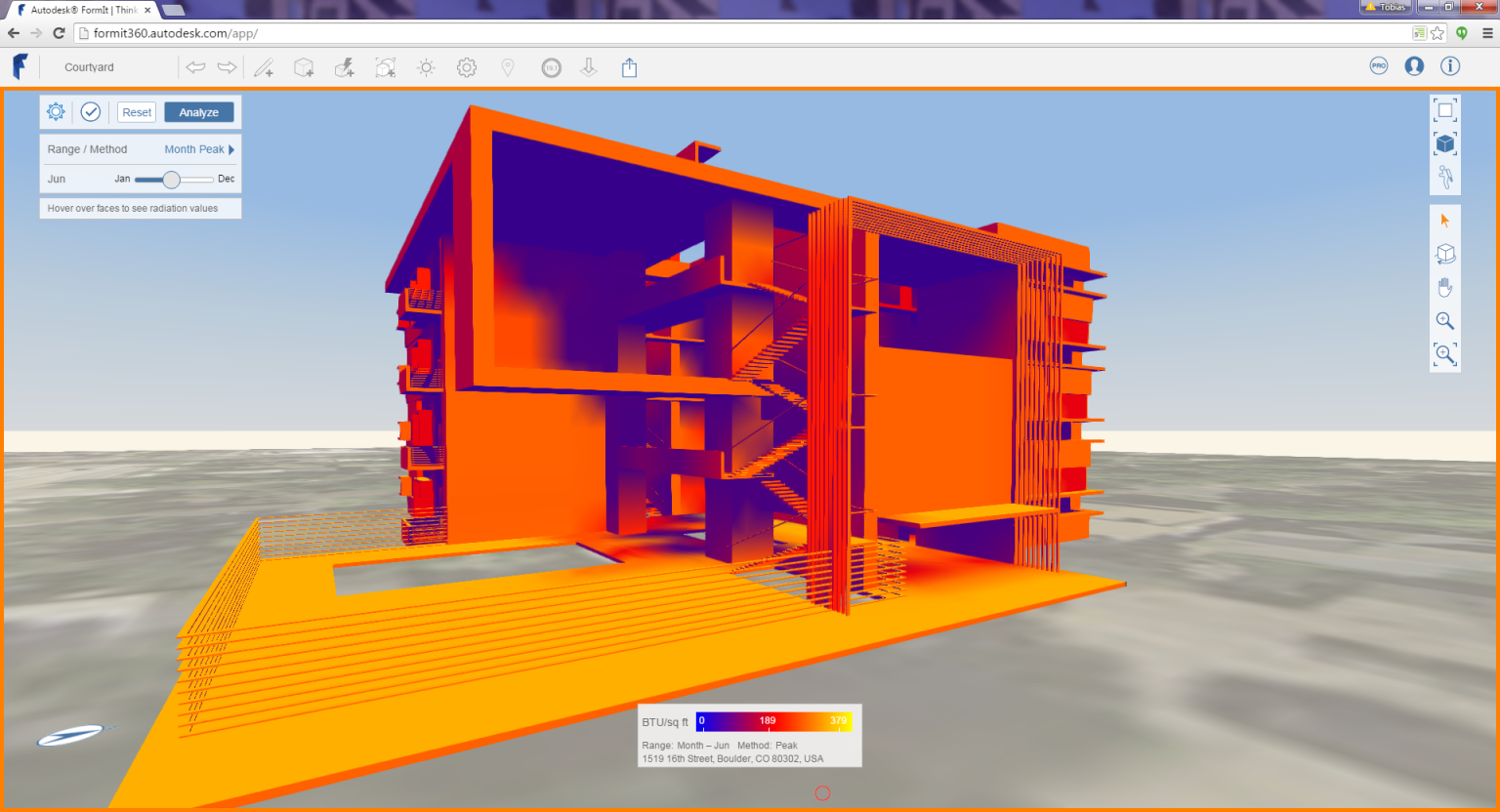The height and width of the screenshot is (812, 1500).
Task: Select the Orbit view tool
Action: (x=1445, y=255)
